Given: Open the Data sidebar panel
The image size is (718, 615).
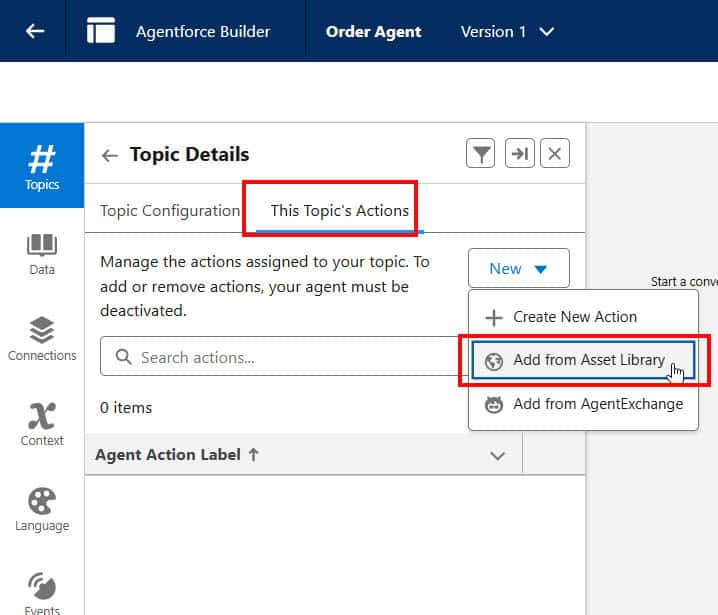Looking at the screenshot, I should (42, 254).
